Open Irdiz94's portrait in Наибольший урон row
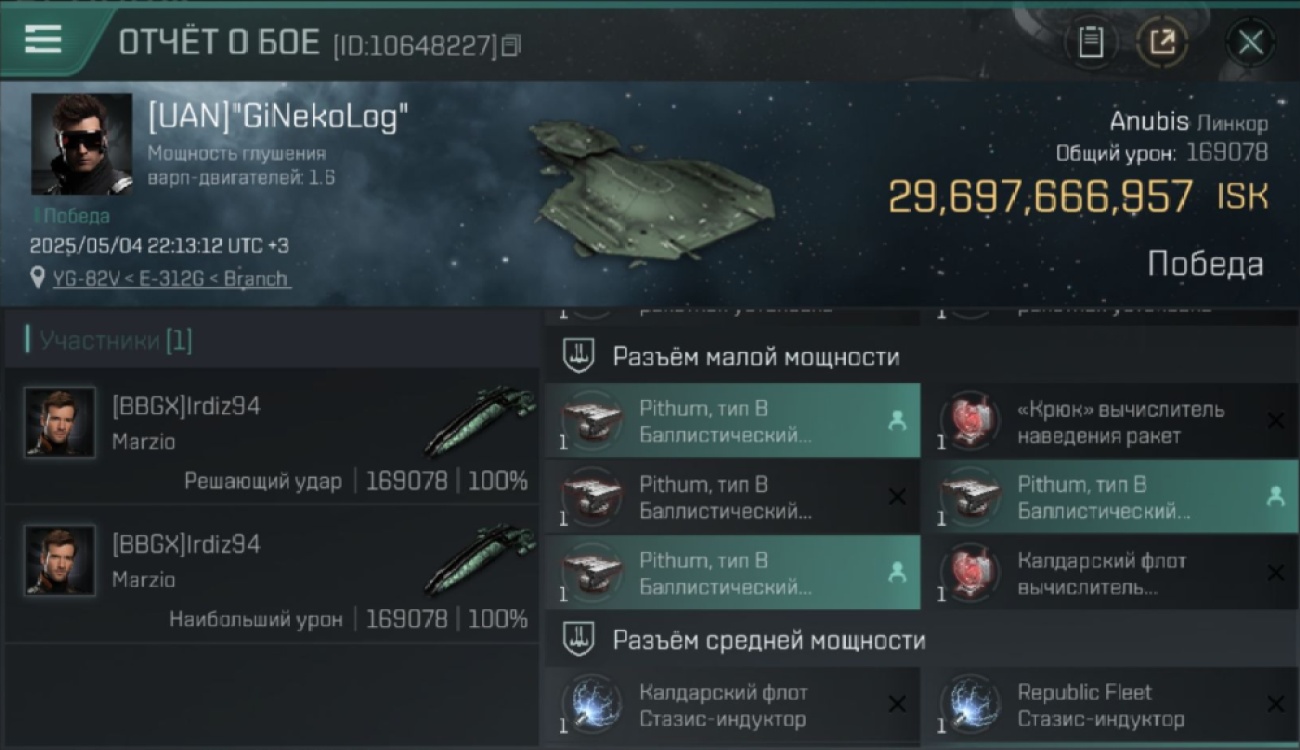This screenshot has height=750, width=1300. 60,560
